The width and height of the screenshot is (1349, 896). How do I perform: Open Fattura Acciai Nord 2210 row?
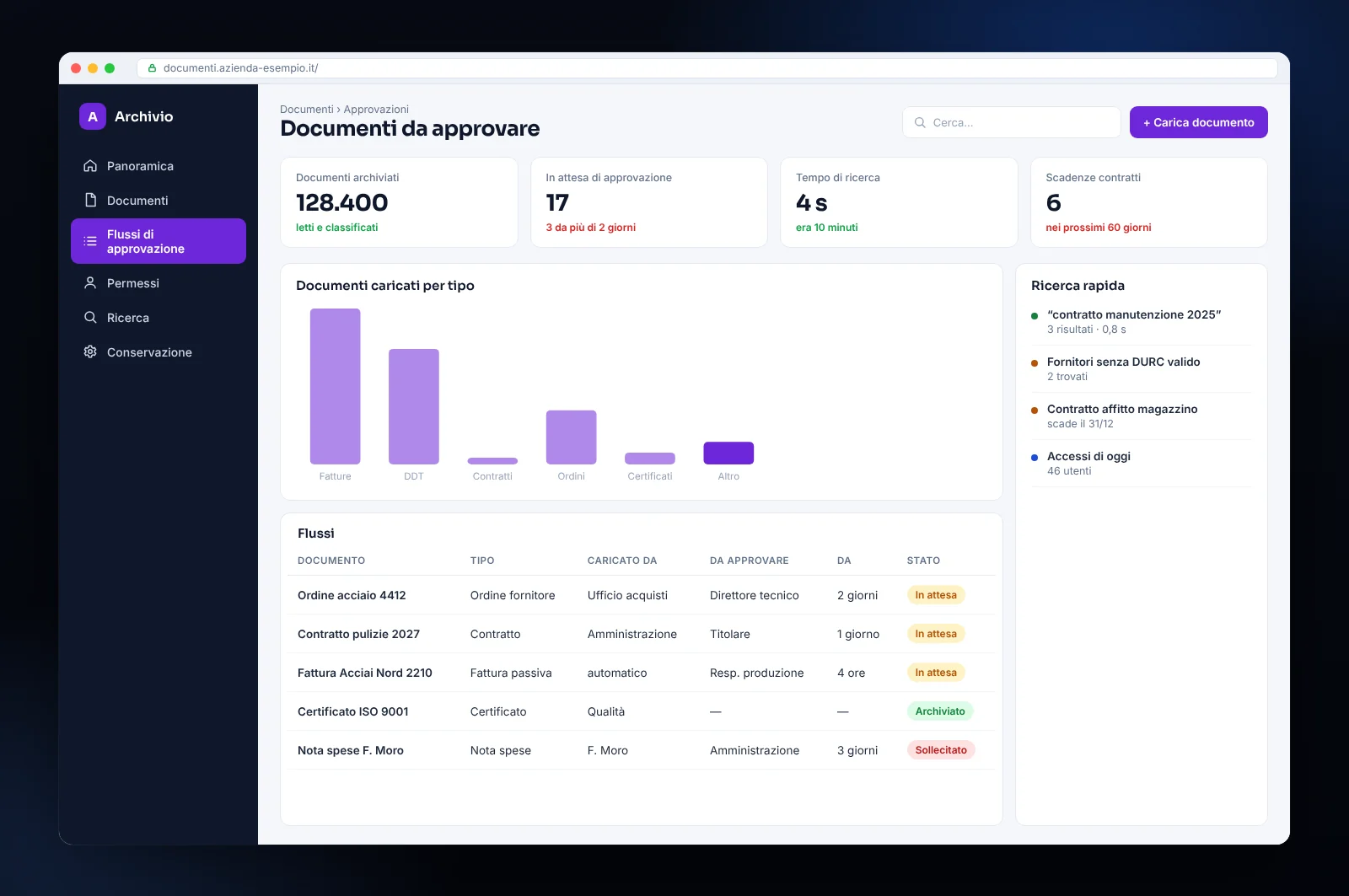click(641, 673)
